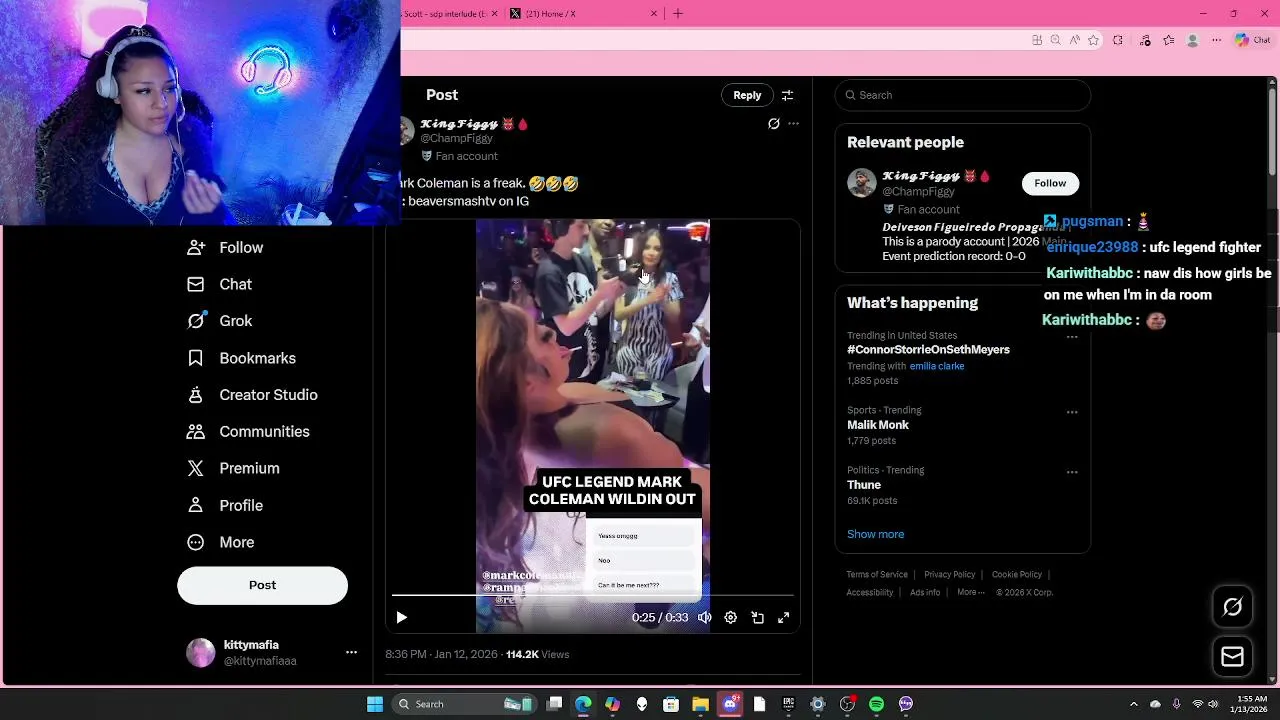Mute the video using the volume icon
Image resolution: width=1280 pixels, height=720 pixels.
pos(704,618)
